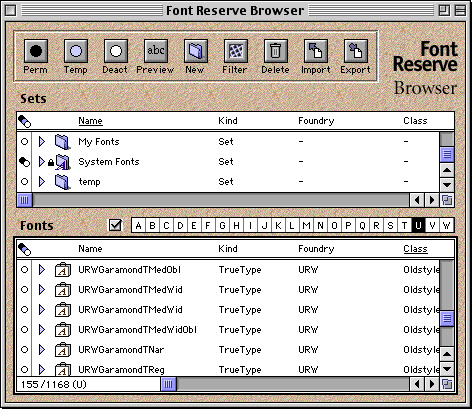Screen dimensions: 472x409
Task: Click the Import toolbar icon
Action: coord(316,51)
